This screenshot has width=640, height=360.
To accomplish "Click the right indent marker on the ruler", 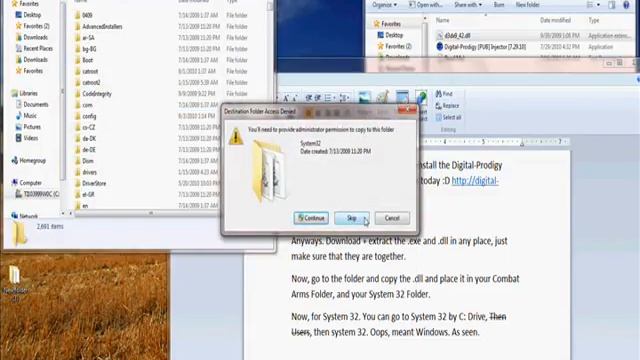I will tap(522, 143).
